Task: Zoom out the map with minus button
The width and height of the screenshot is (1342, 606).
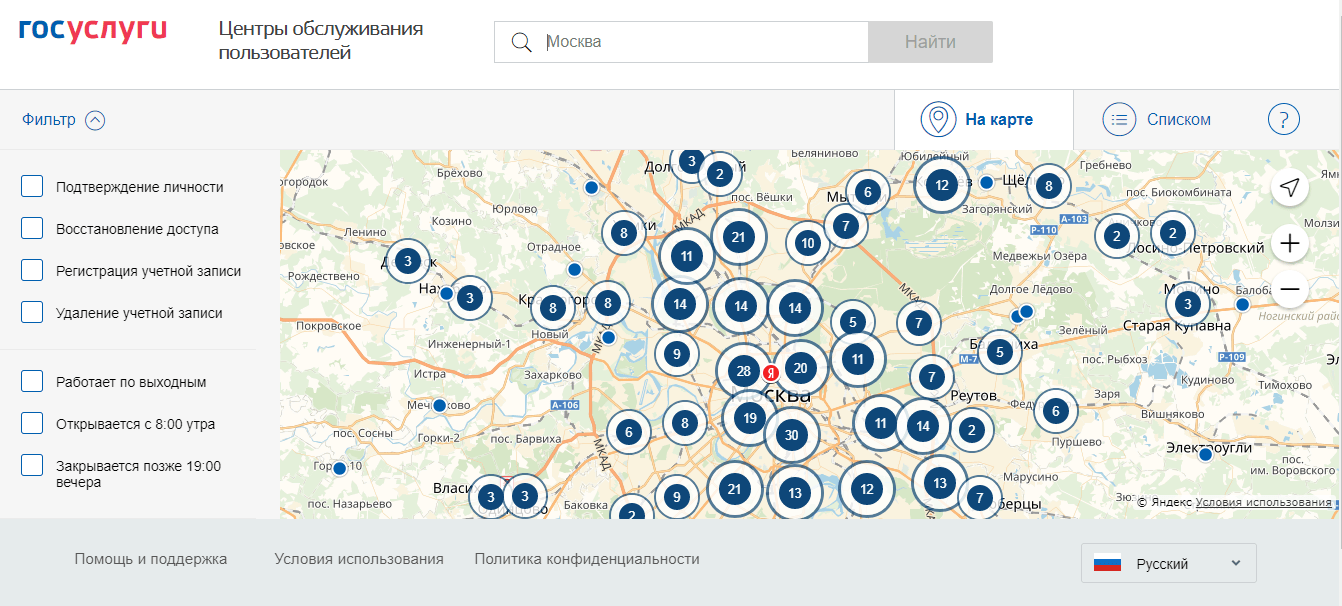Action: [x=1290, y=290]
